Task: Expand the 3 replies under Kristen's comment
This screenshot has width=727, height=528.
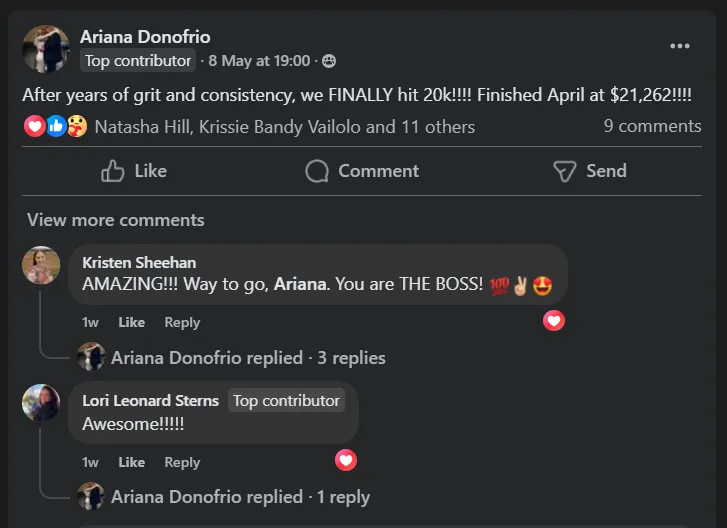Action: [x=248, y=357]
